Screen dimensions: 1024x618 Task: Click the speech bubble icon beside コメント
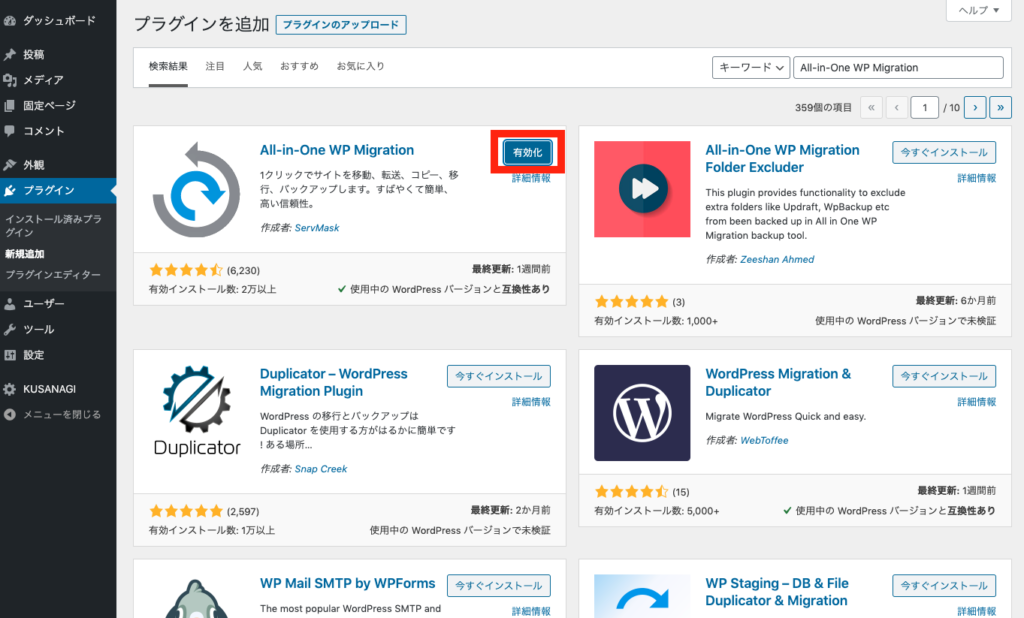(x=9, y=131)
